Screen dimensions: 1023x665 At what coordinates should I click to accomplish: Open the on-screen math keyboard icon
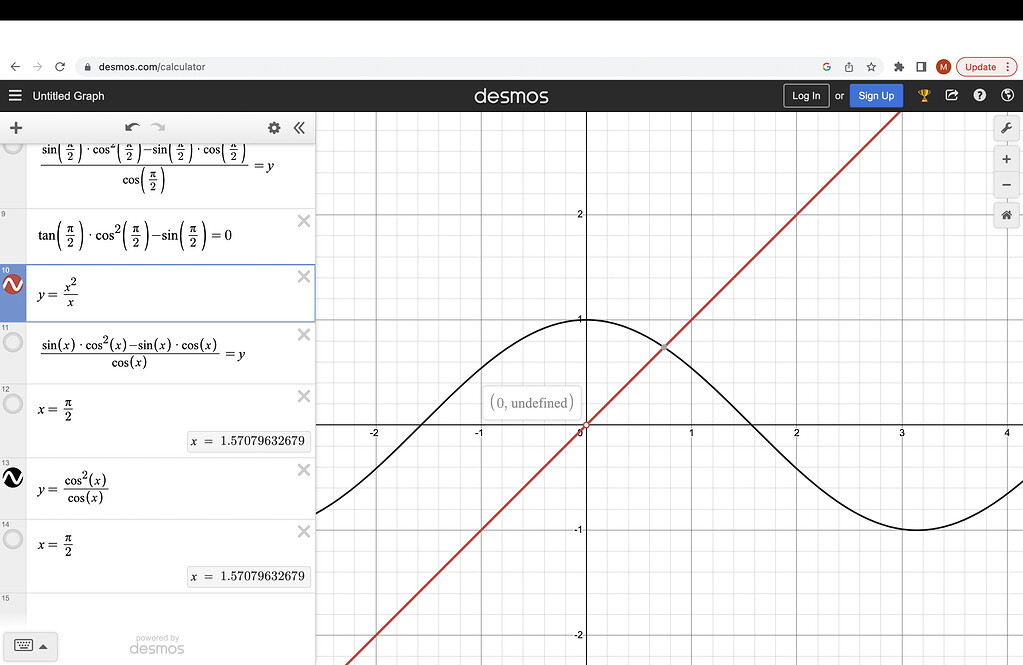pos(25,646)
